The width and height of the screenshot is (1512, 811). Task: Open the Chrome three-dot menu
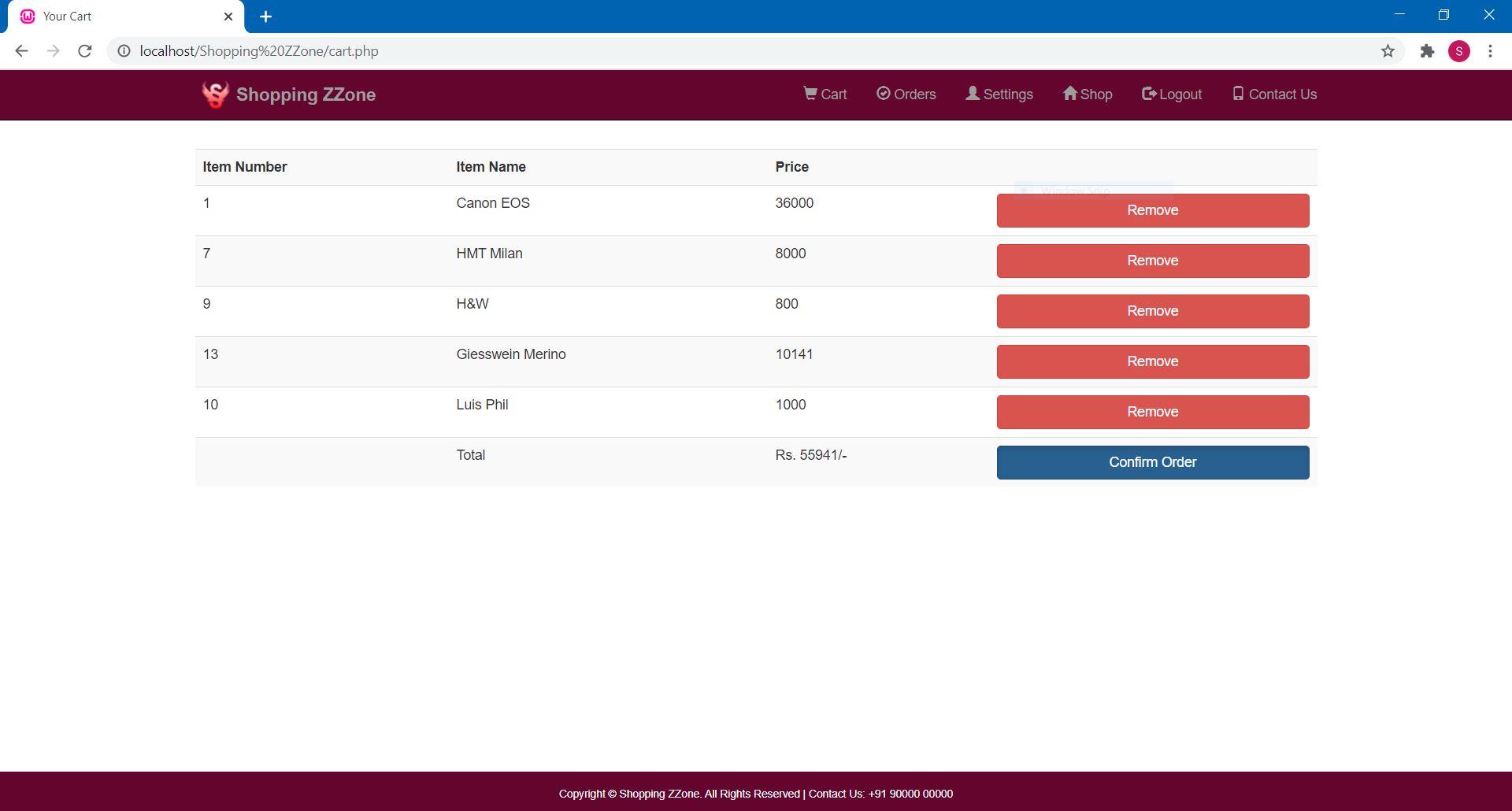tap(1490, 50)
